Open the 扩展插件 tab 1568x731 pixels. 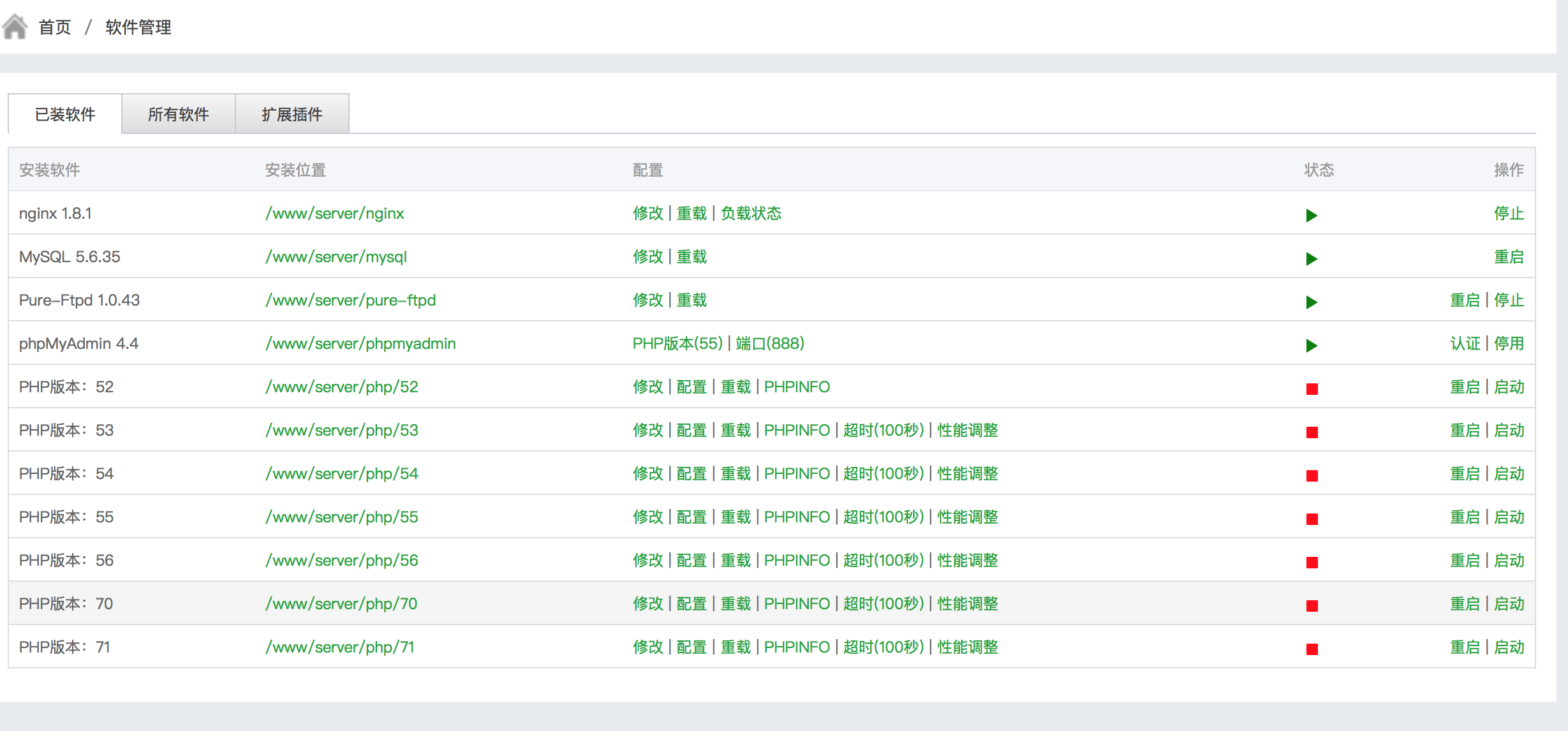click(292, 114)
